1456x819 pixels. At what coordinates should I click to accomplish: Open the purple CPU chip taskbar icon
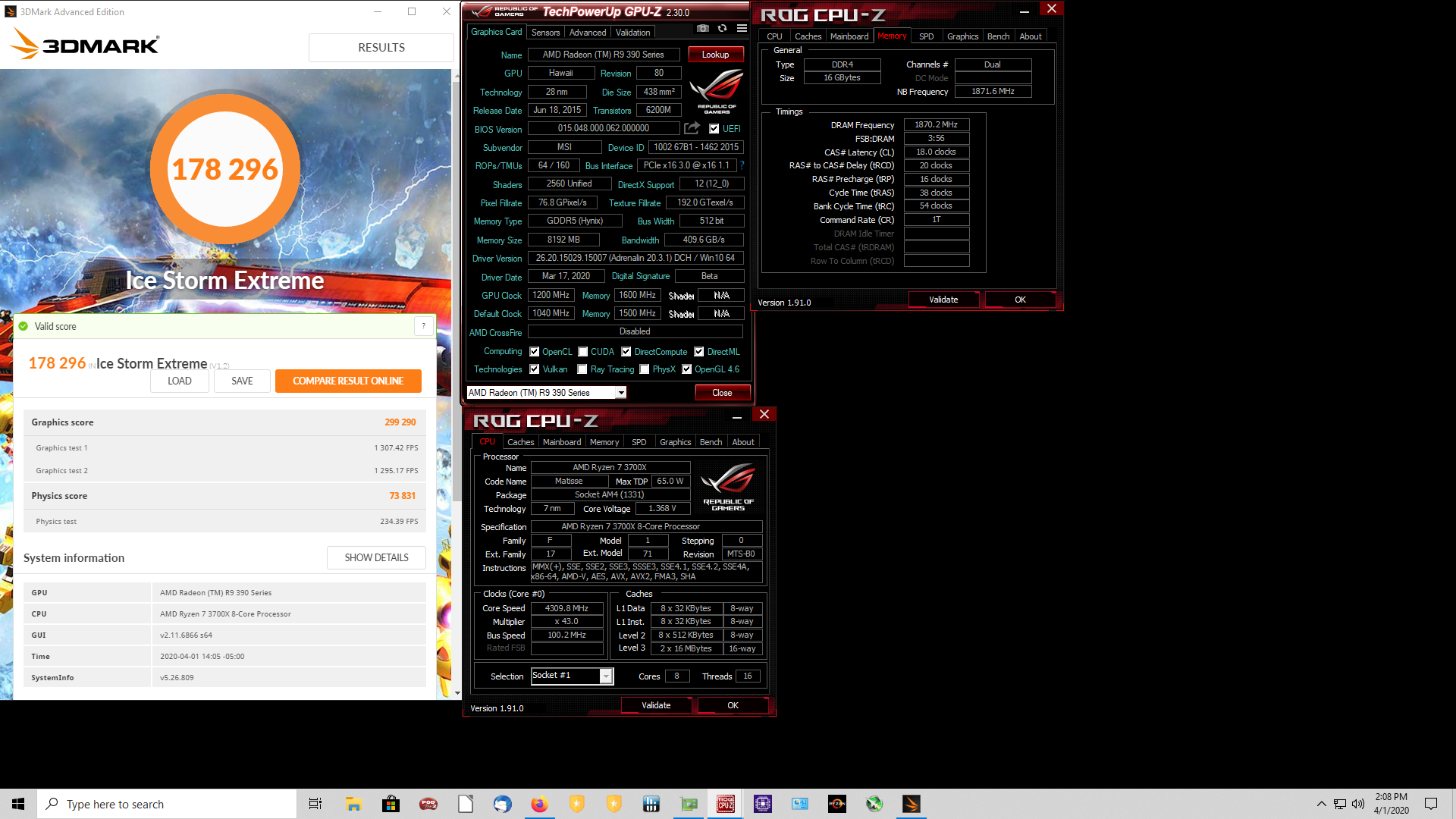pos(763,804)
